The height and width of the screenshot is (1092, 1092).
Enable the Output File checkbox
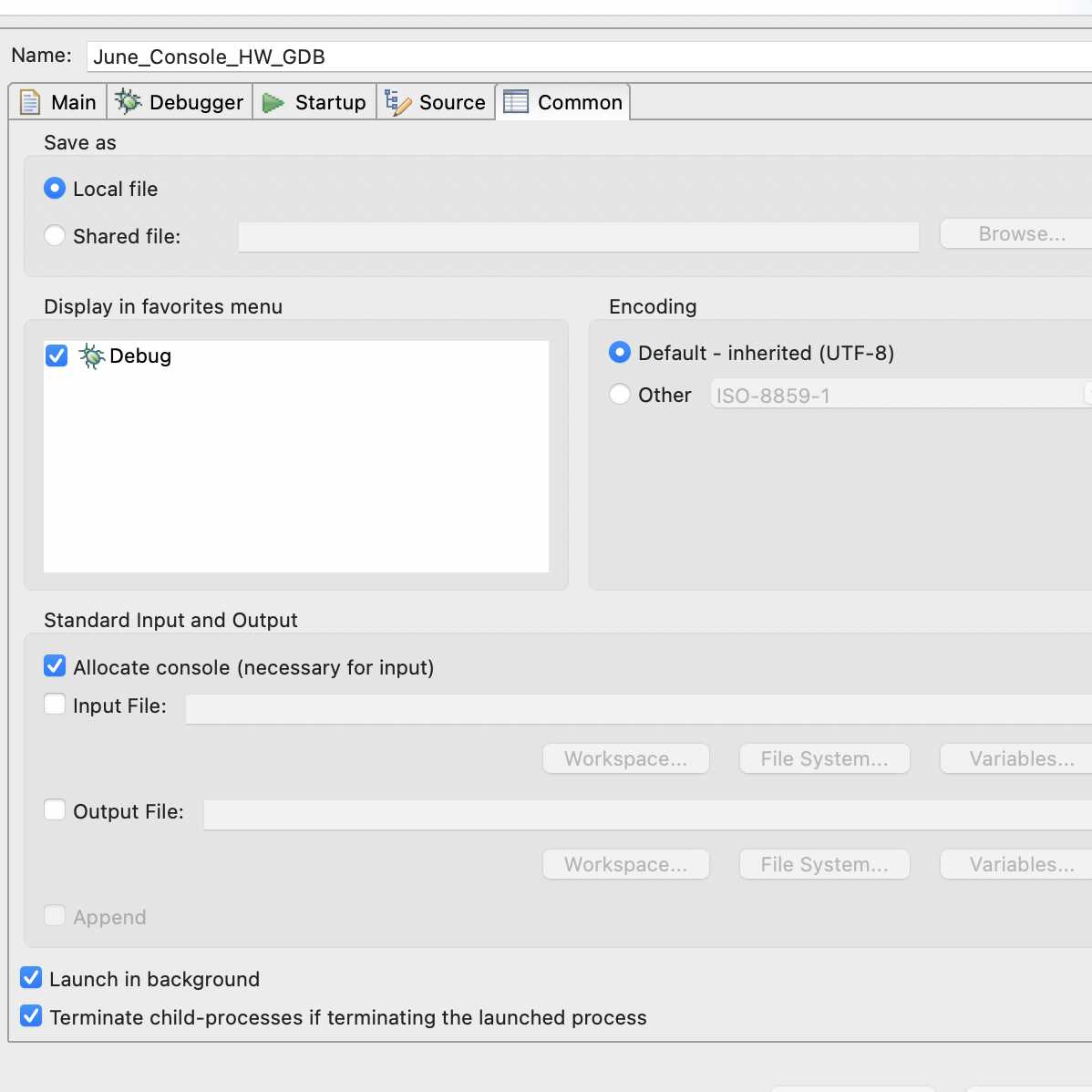click(x=55, y=810)
